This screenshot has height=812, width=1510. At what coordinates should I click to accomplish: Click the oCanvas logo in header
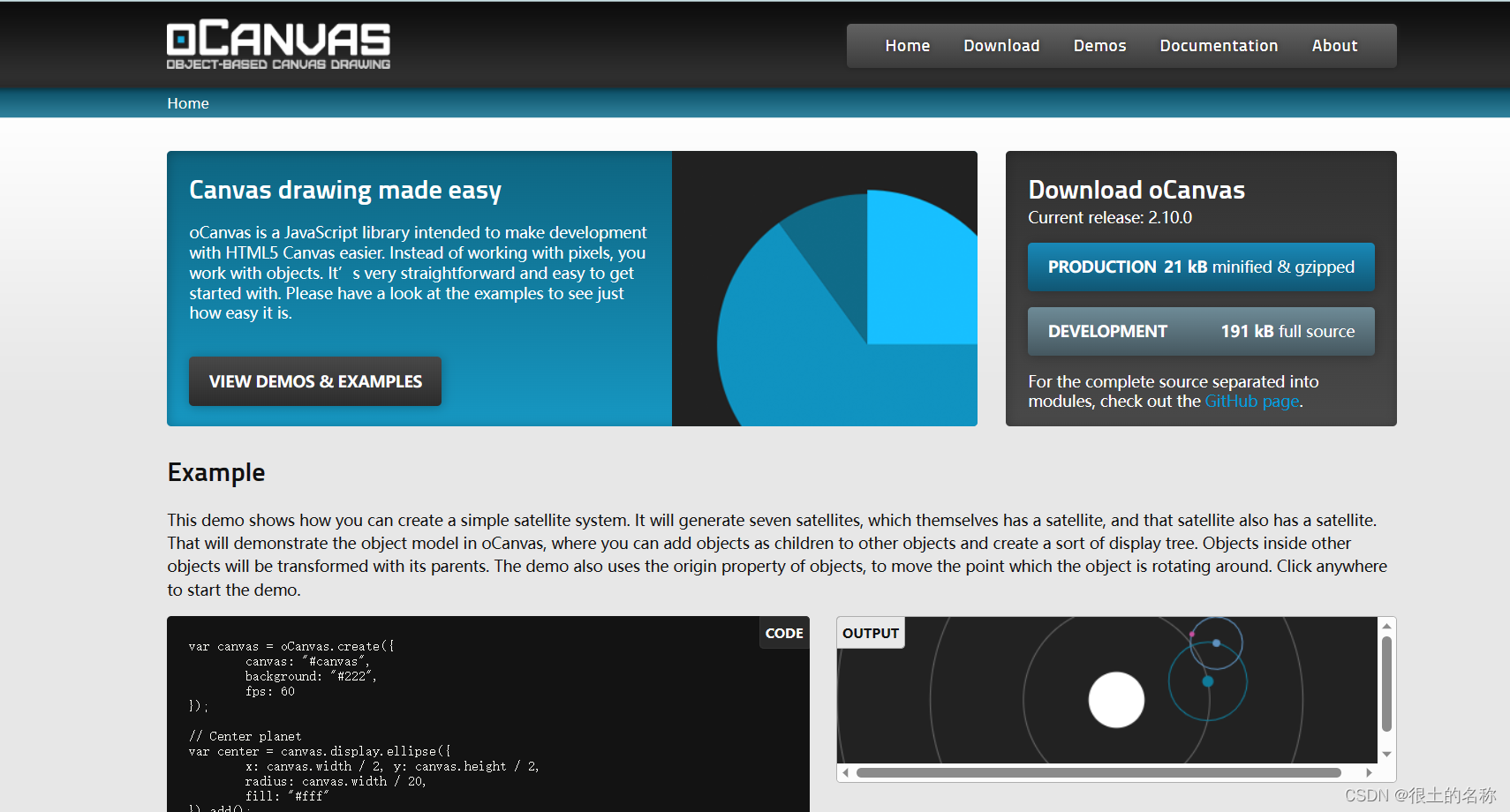click(x=278, y=45)
